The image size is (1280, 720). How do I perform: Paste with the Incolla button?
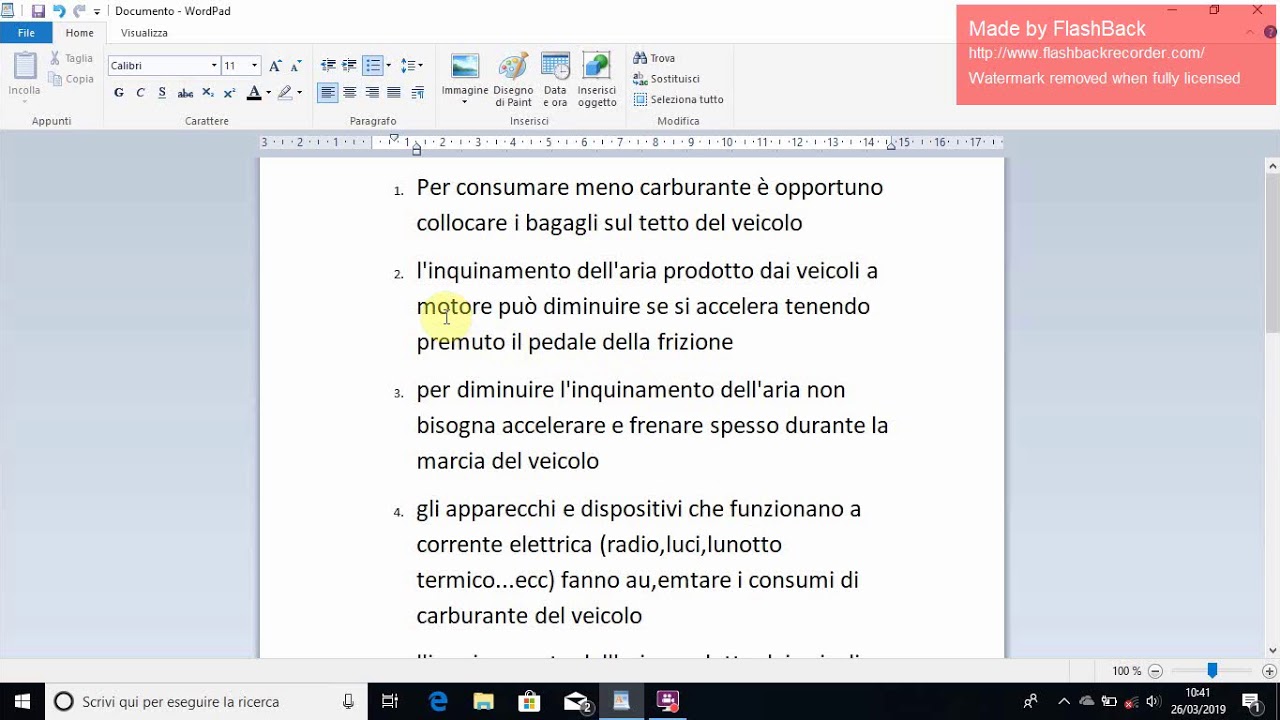pos(24,67)
